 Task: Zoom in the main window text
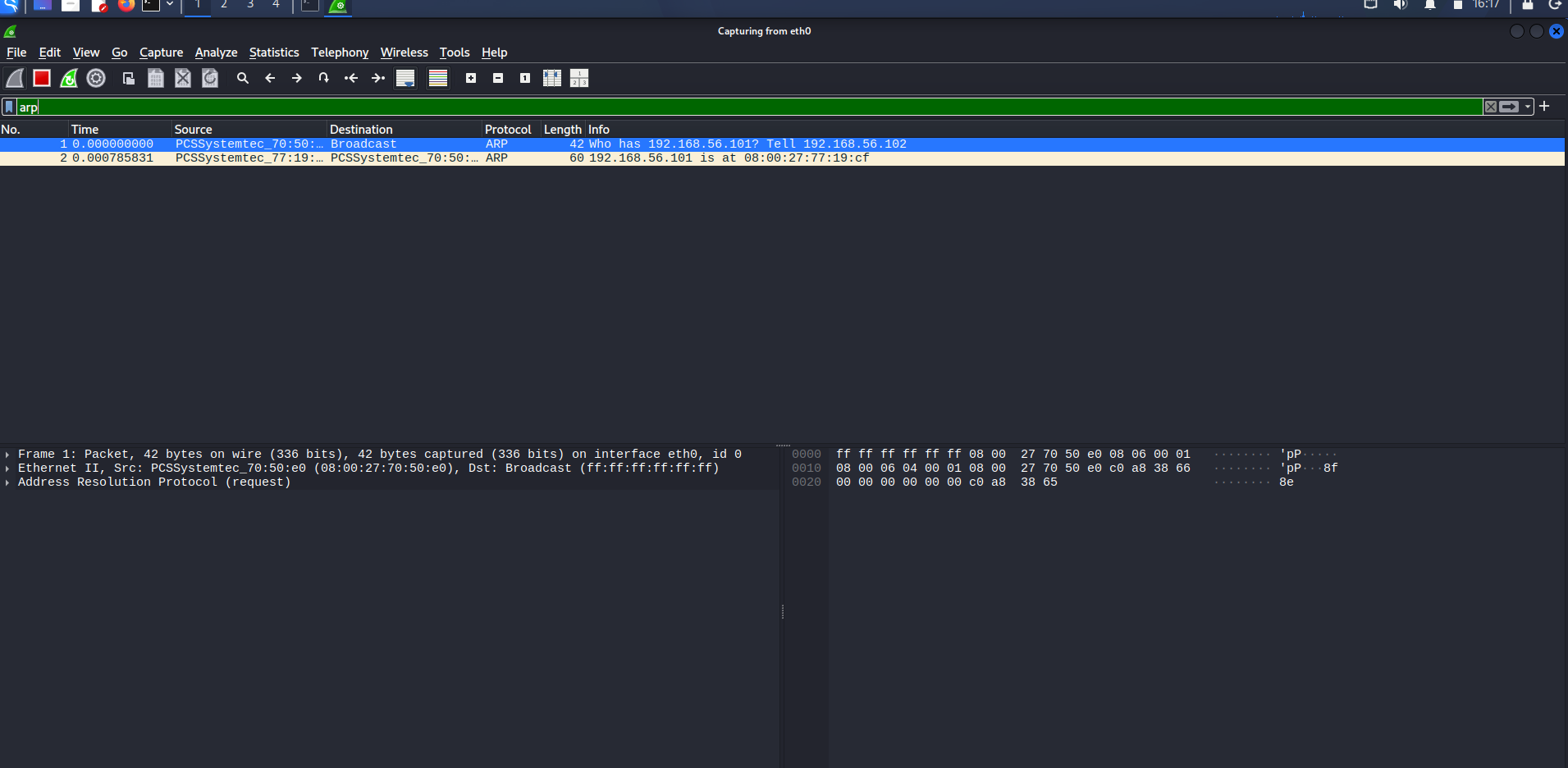(471, 78)
